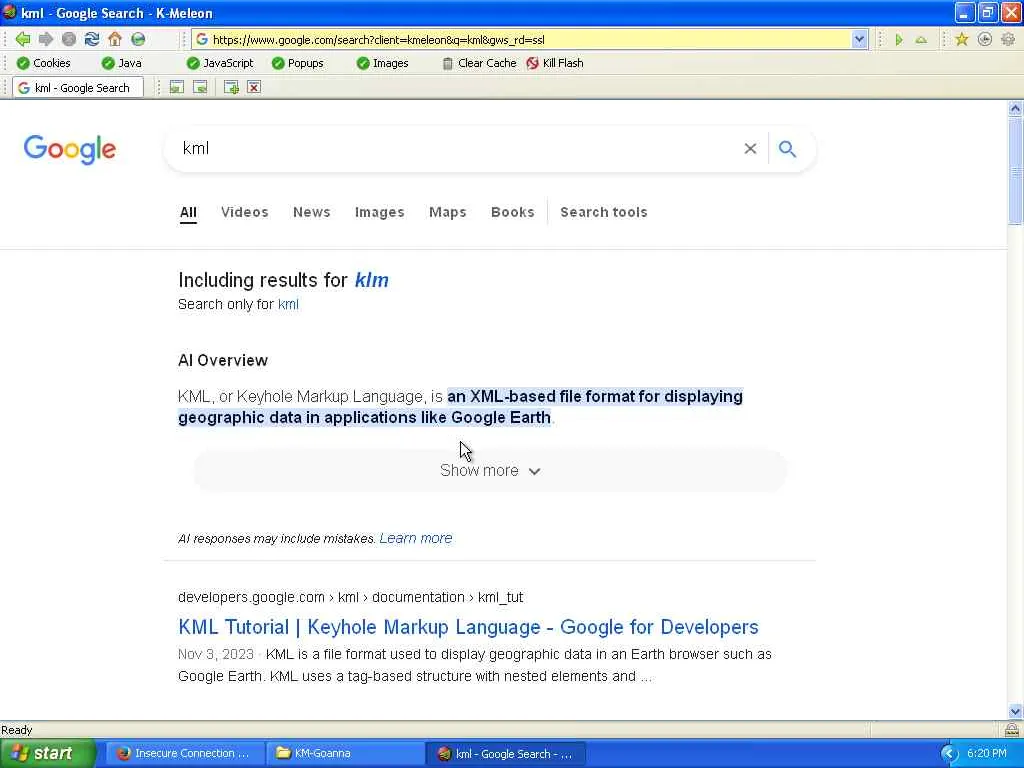Click the 'Nov 3, 2023' result date
The image size is (1024, 768).
coord(216,654)
